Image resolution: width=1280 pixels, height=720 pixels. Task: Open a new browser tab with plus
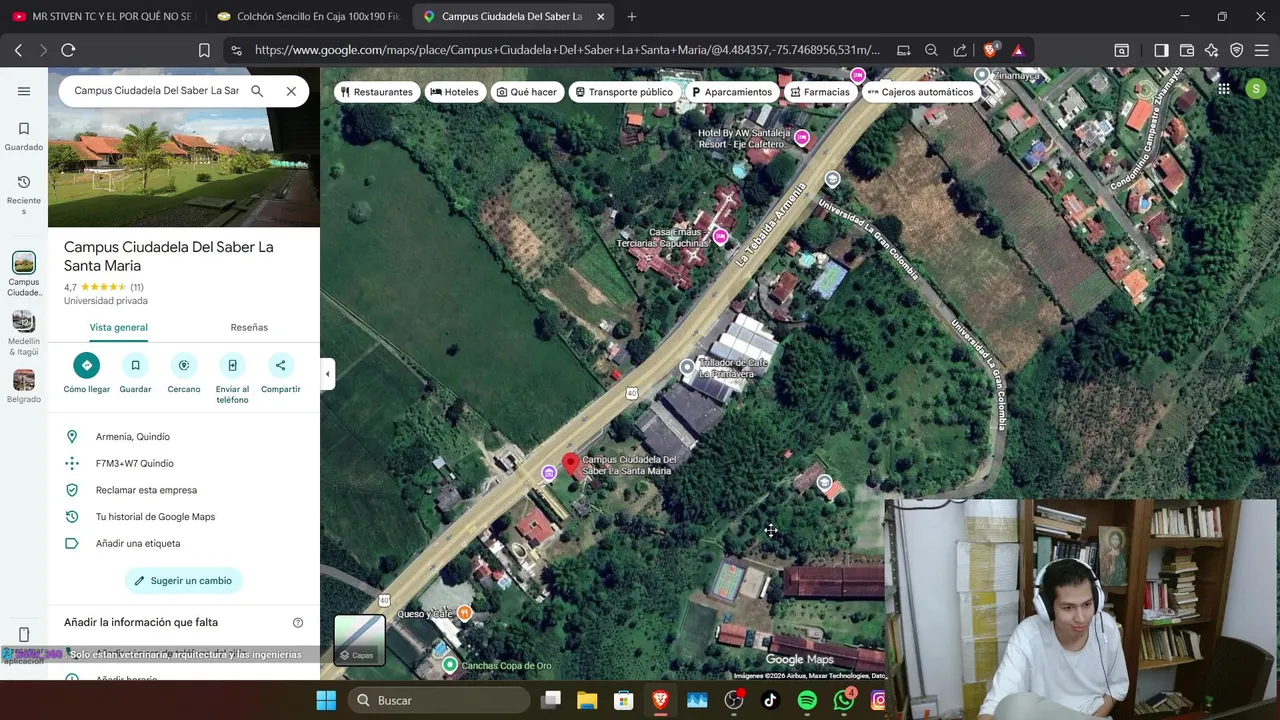pyautogui.click(x=632, y=17)
